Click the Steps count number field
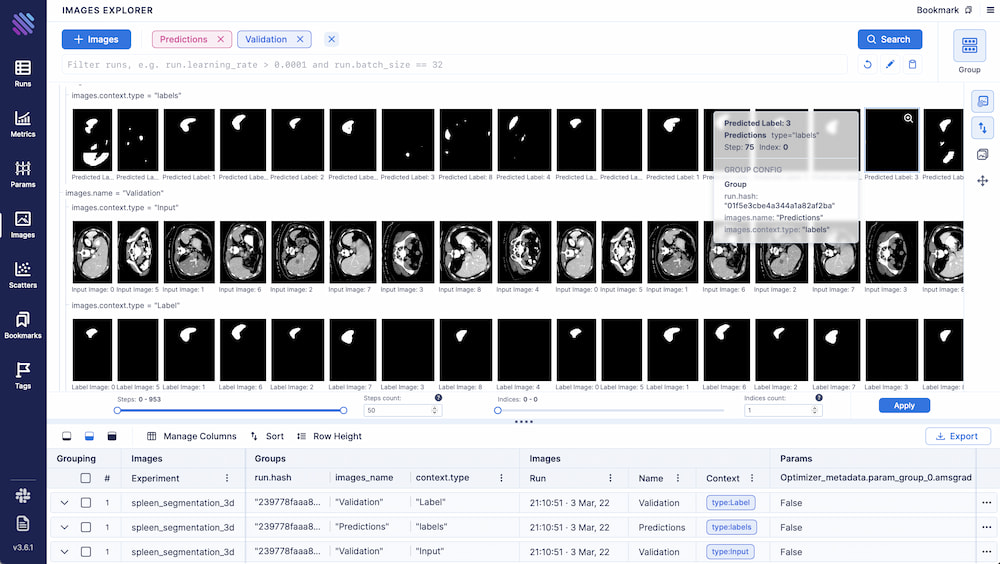 (402, 410)
